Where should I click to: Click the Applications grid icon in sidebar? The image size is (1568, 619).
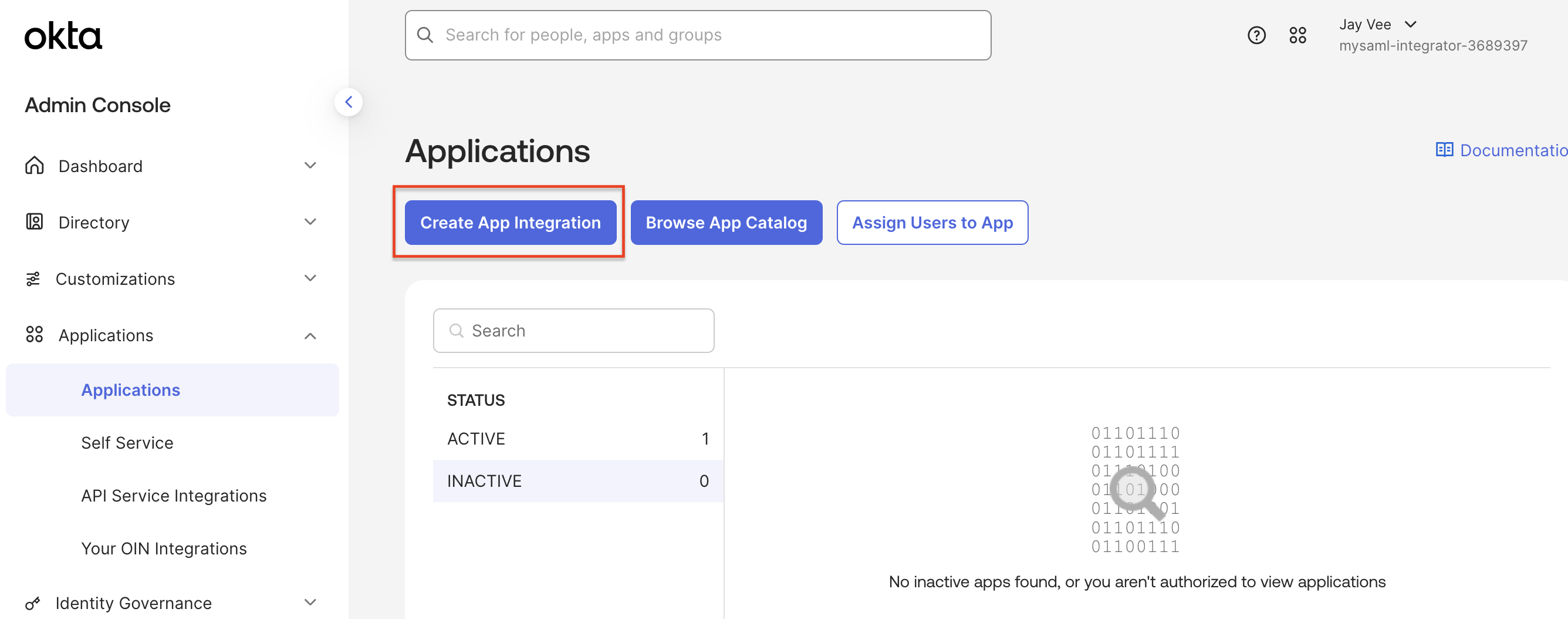click(x=35, y=335)
